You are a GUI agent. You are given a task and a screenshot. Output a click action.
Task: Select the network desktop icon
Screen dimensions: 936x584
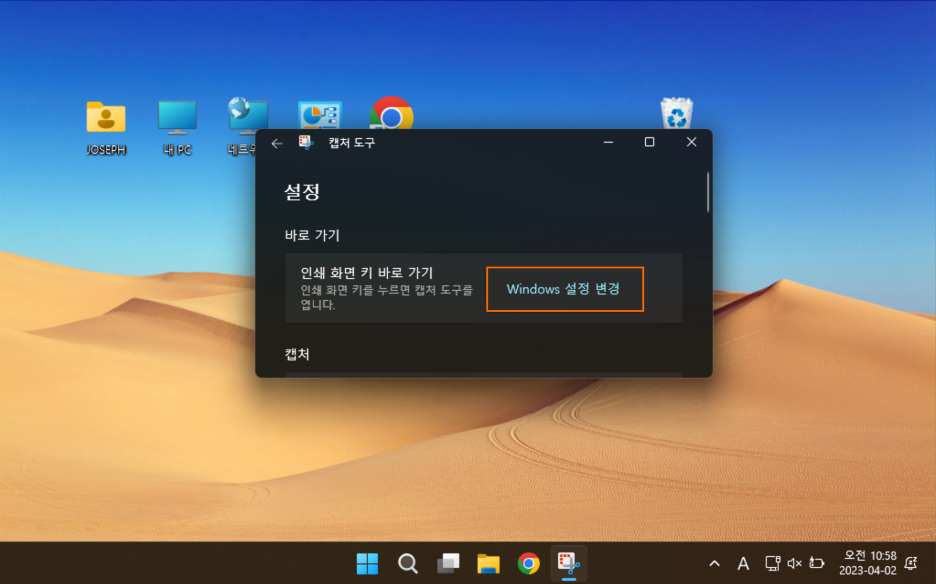[242, 127]
